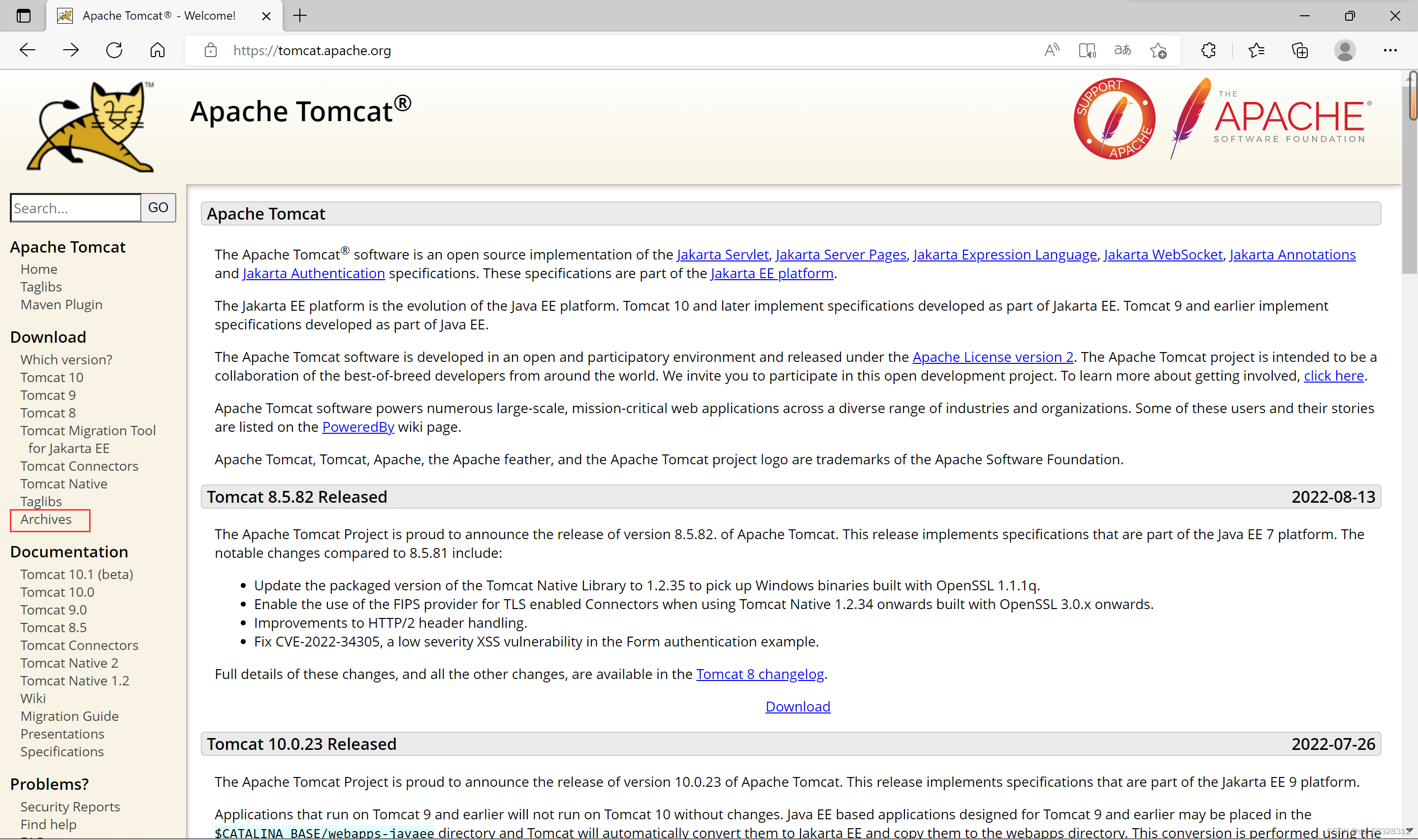Open the user profile avatar
This screenshot has height=840, width=1418.
coord(1345,50)
